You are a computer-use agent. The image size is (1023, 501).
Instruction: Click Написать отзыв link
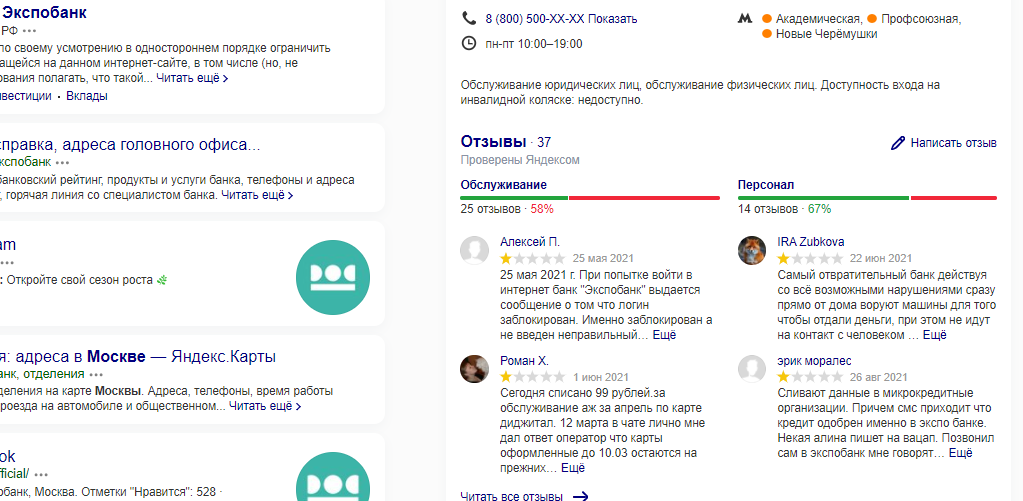[953, 143]
